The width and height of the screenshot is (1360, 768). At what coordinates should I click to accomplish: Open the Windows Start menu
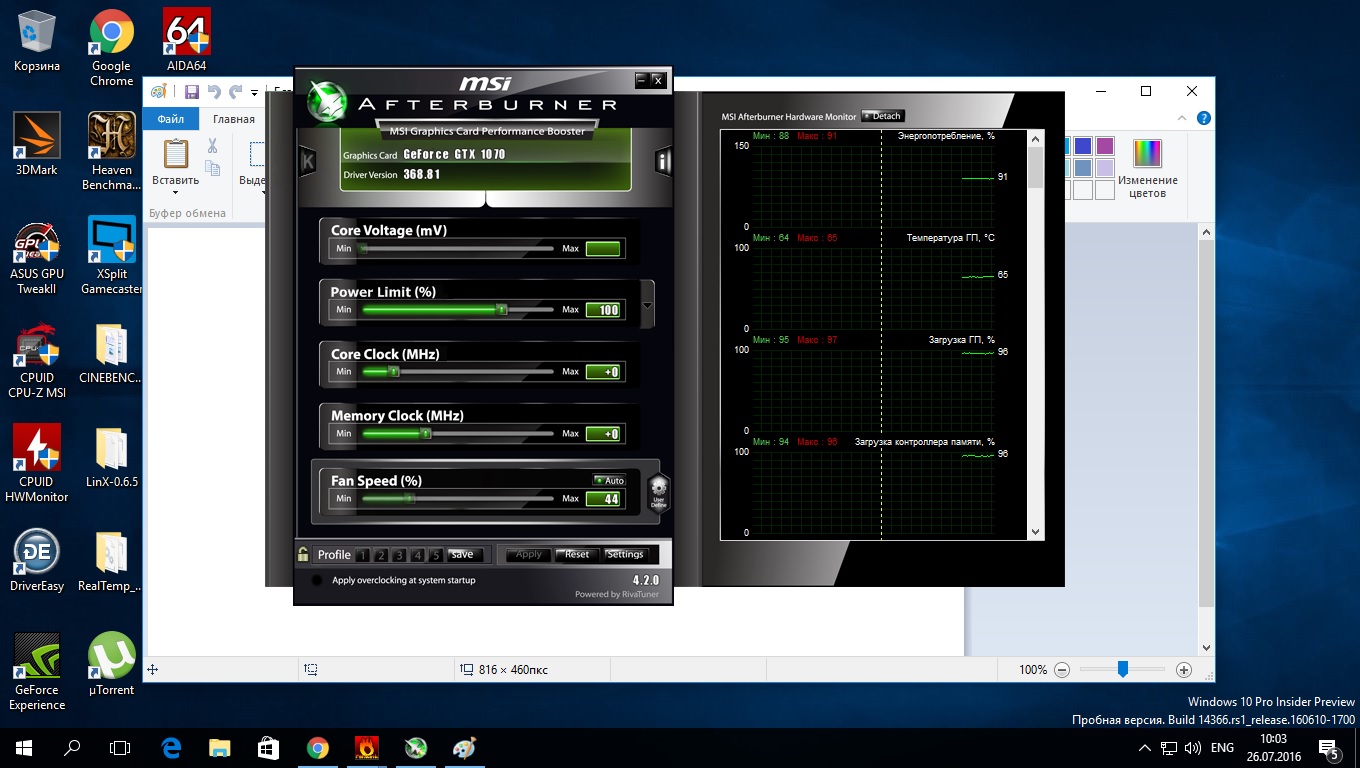tap(24, 747)
